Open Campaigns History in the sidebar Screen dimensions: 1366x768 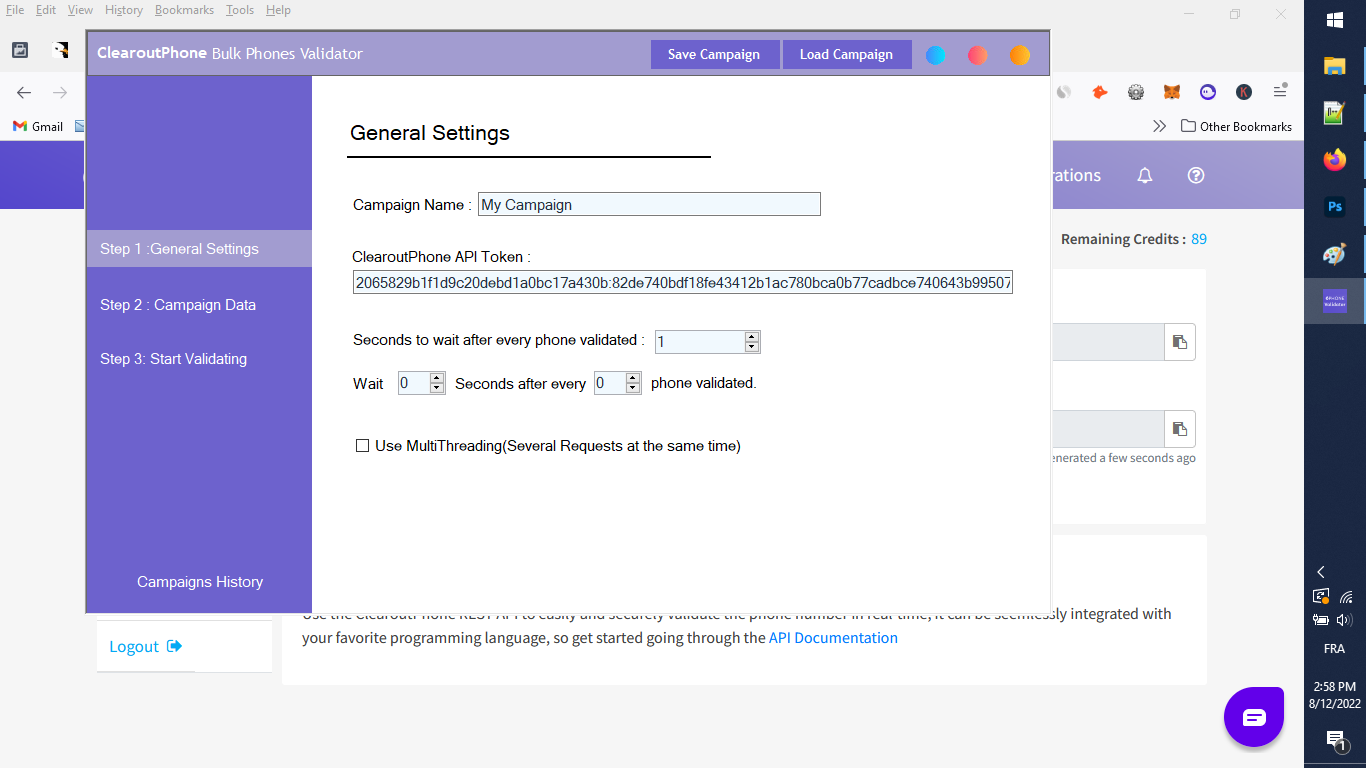(x=200, y=582)
